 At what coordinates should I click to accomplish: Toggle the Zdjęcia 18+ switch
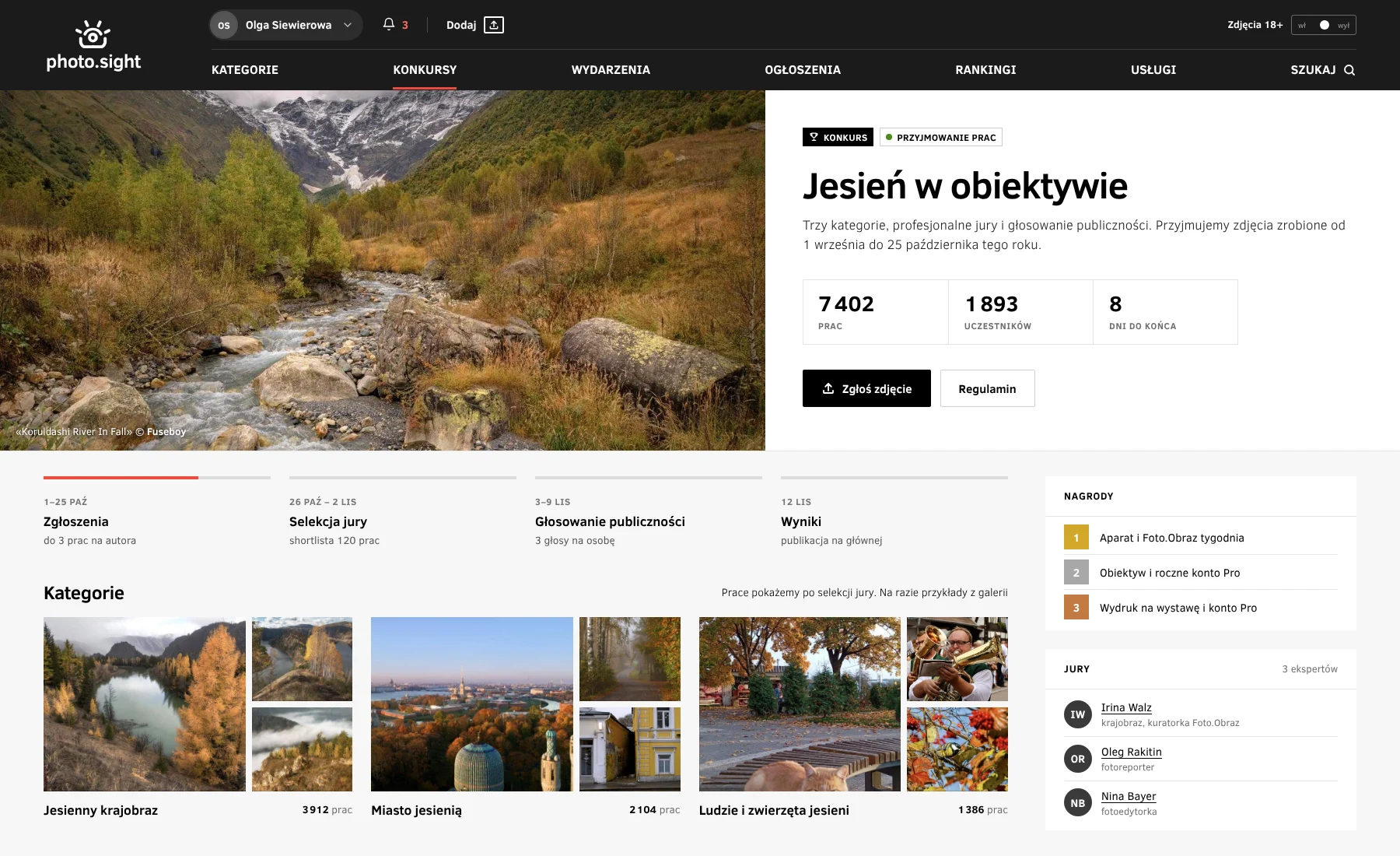pyautogui.click(x=1324, y=25)
